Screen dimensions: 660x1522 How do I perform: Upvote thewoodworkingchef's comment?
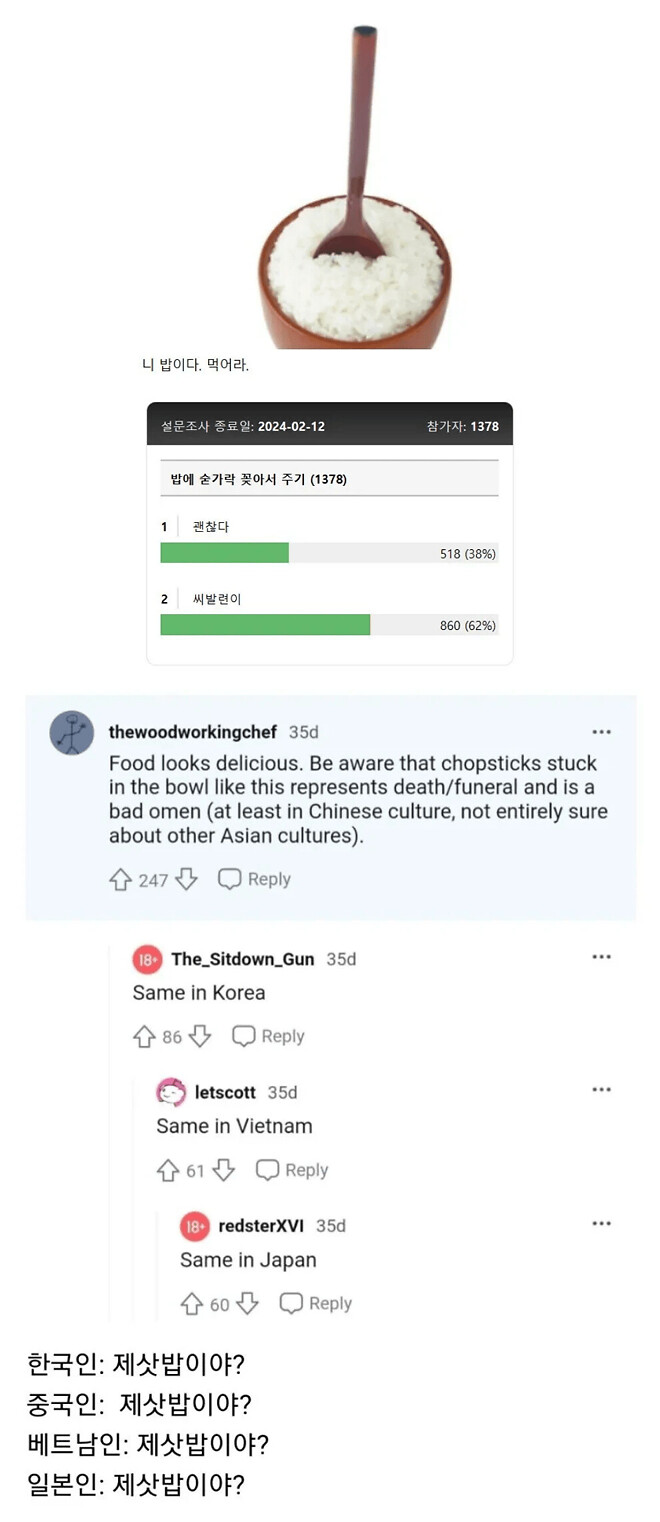pos(119,879)
